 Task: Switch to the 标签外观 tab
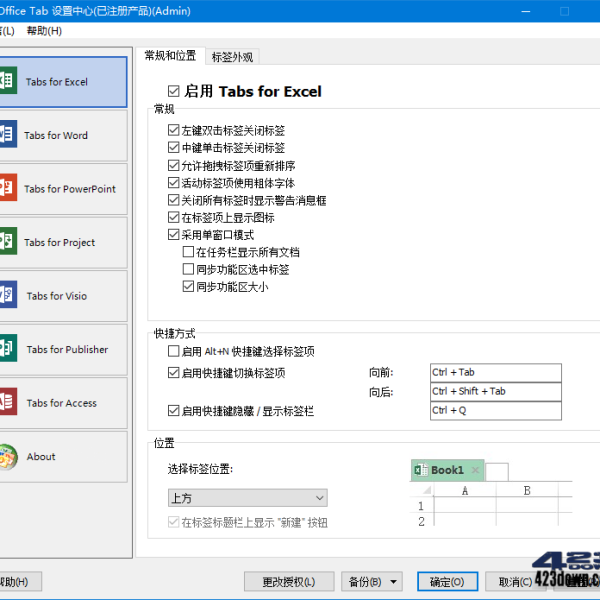click(x=232, y=57)
